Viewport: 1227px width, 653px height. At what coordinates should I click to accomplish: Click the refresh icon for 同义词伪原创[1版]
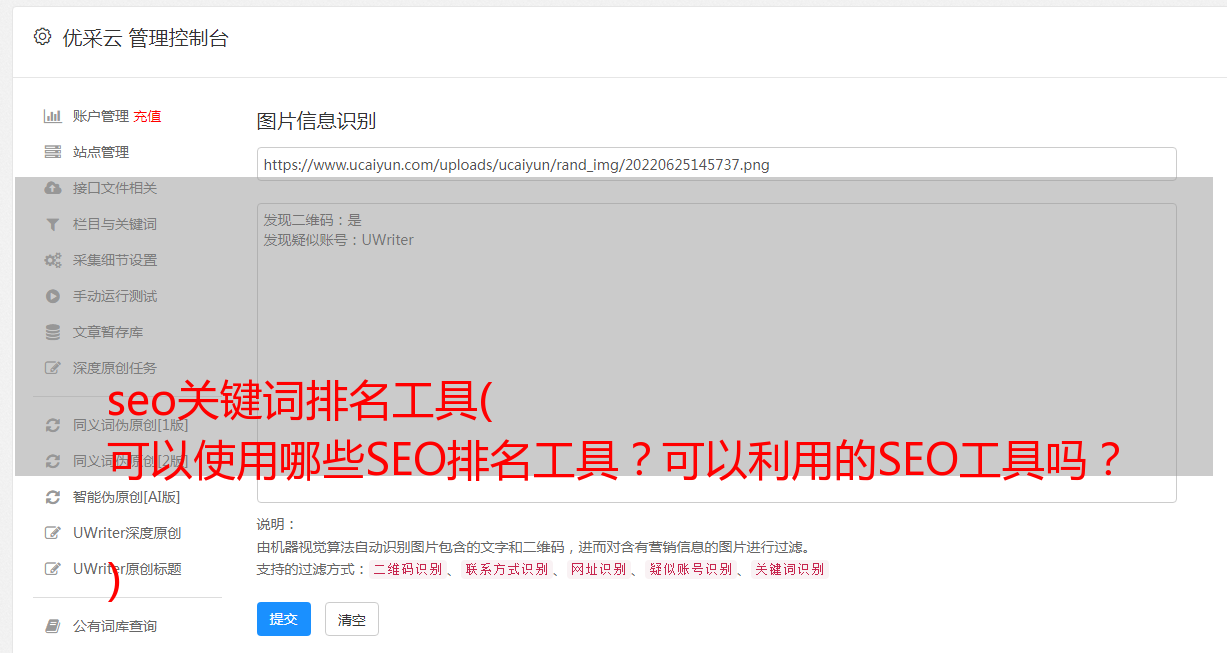[x=53, y=425]
